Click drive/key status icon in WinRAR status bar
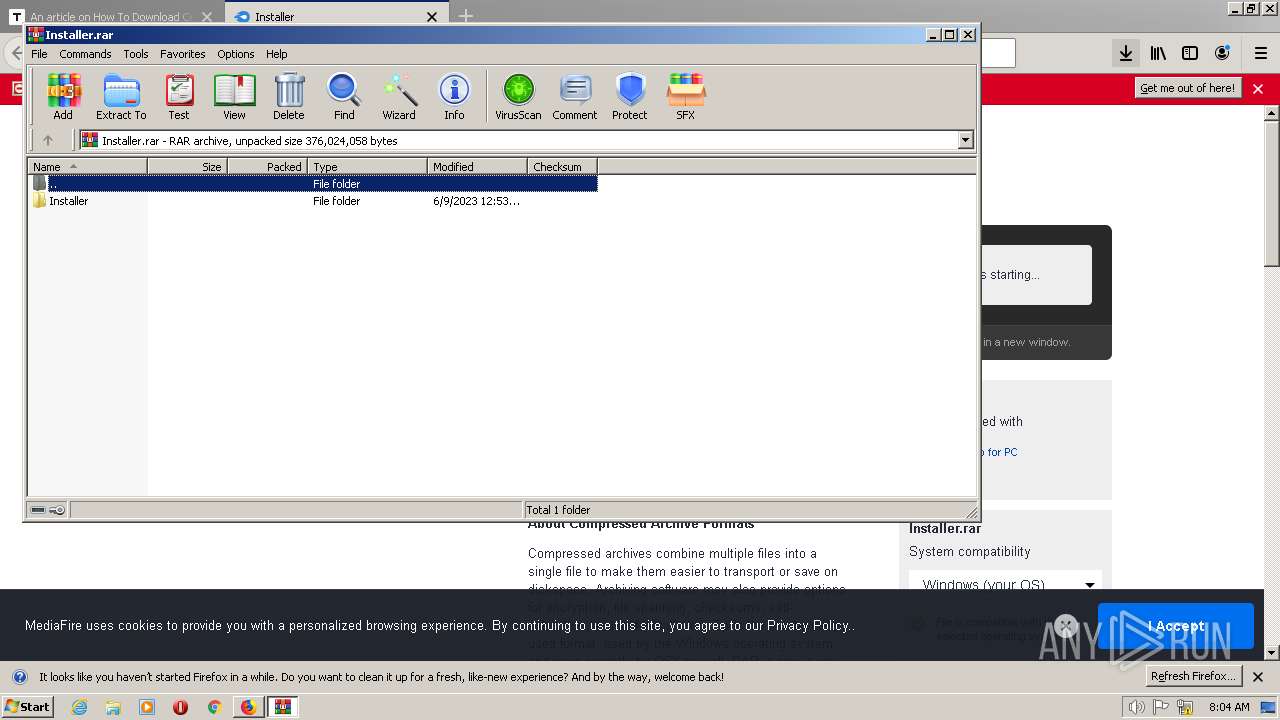The image size is (1280, 720). coord(48,510)
